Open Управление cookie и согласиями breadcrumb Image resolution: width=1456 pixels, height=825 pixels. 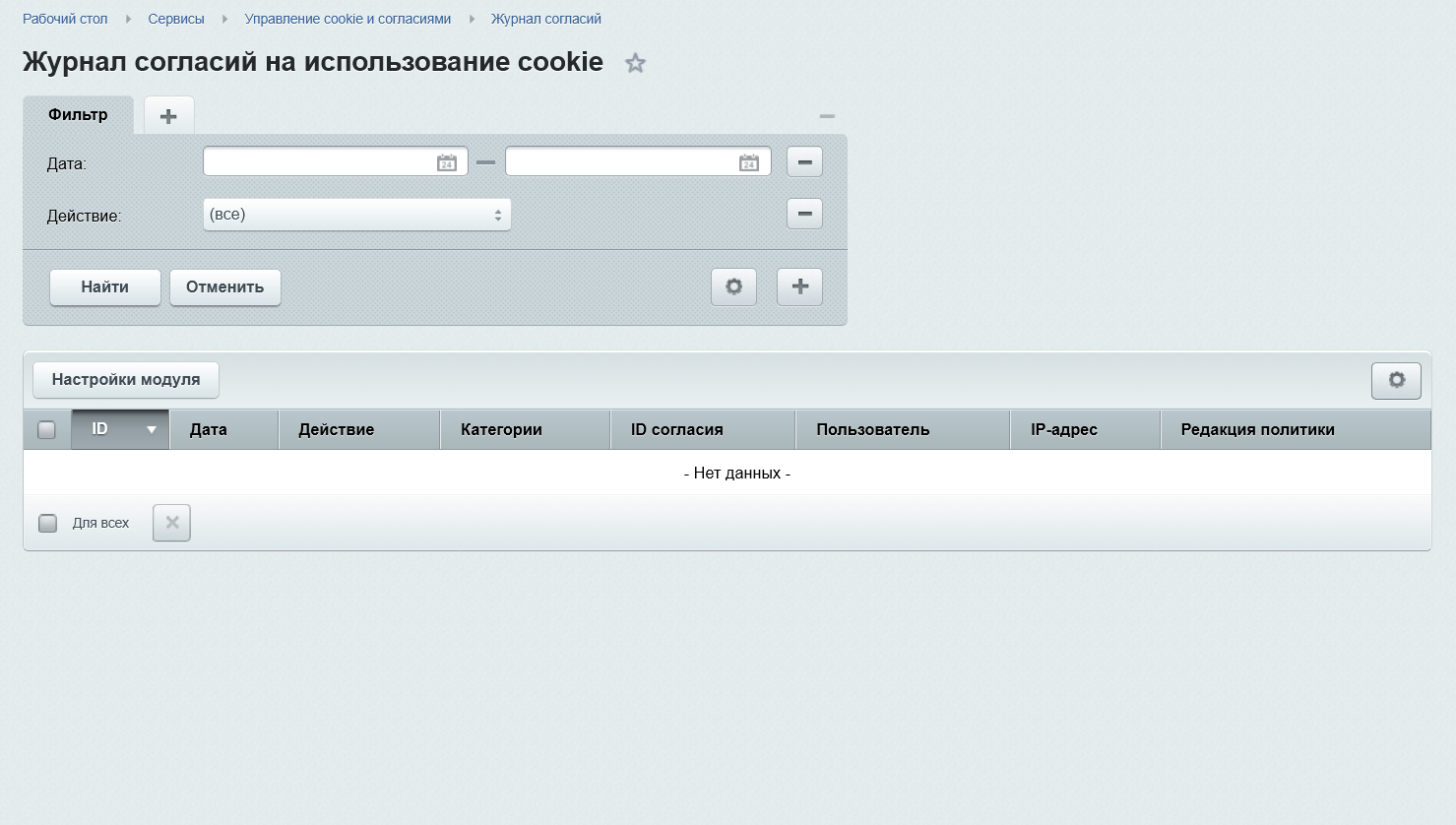(348, 19)
